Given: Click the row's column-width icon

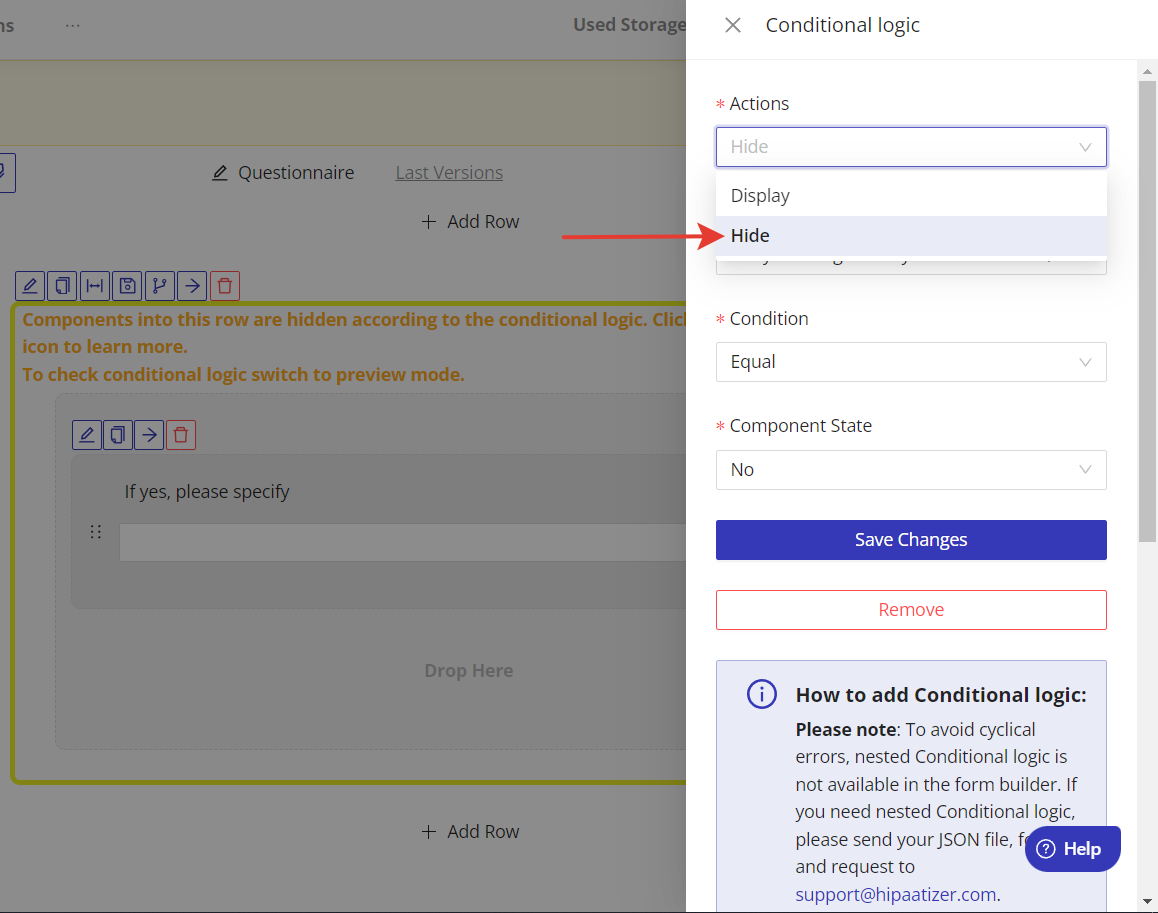Looking at the screenshot, I should click(94, 286).
